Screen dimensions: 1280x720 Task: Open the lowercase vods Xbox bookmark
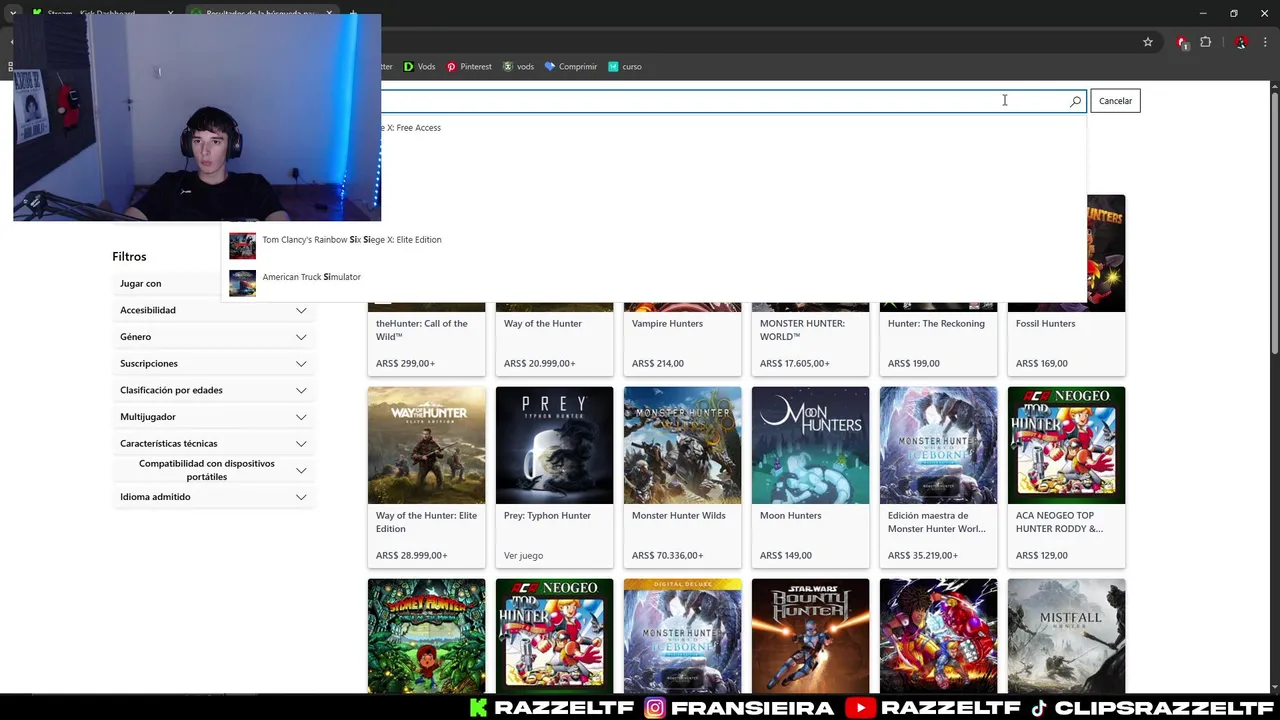518,67
